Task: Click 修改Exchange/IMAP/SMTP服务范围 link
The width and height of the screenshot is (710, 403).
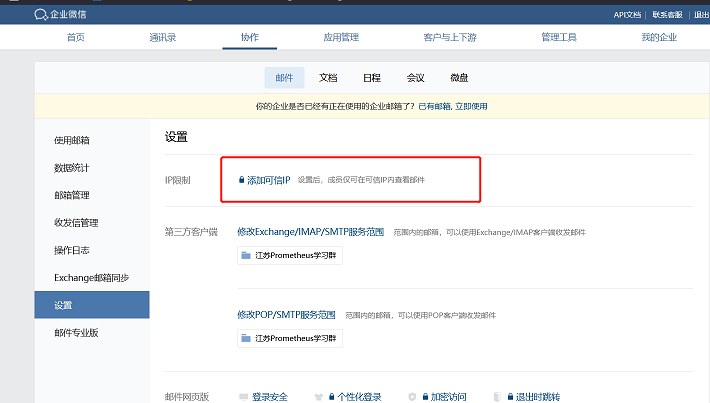Action: [310, 231]
